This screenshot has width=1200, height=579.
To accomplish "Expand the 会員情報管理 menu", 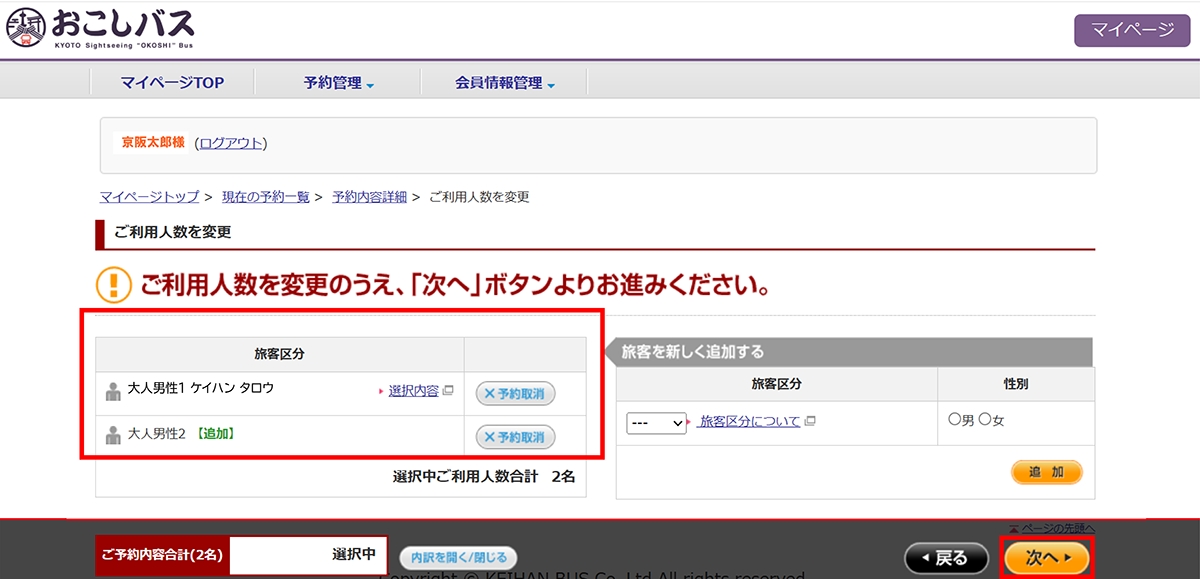I will pyautogui.click(x=505, y=83).
